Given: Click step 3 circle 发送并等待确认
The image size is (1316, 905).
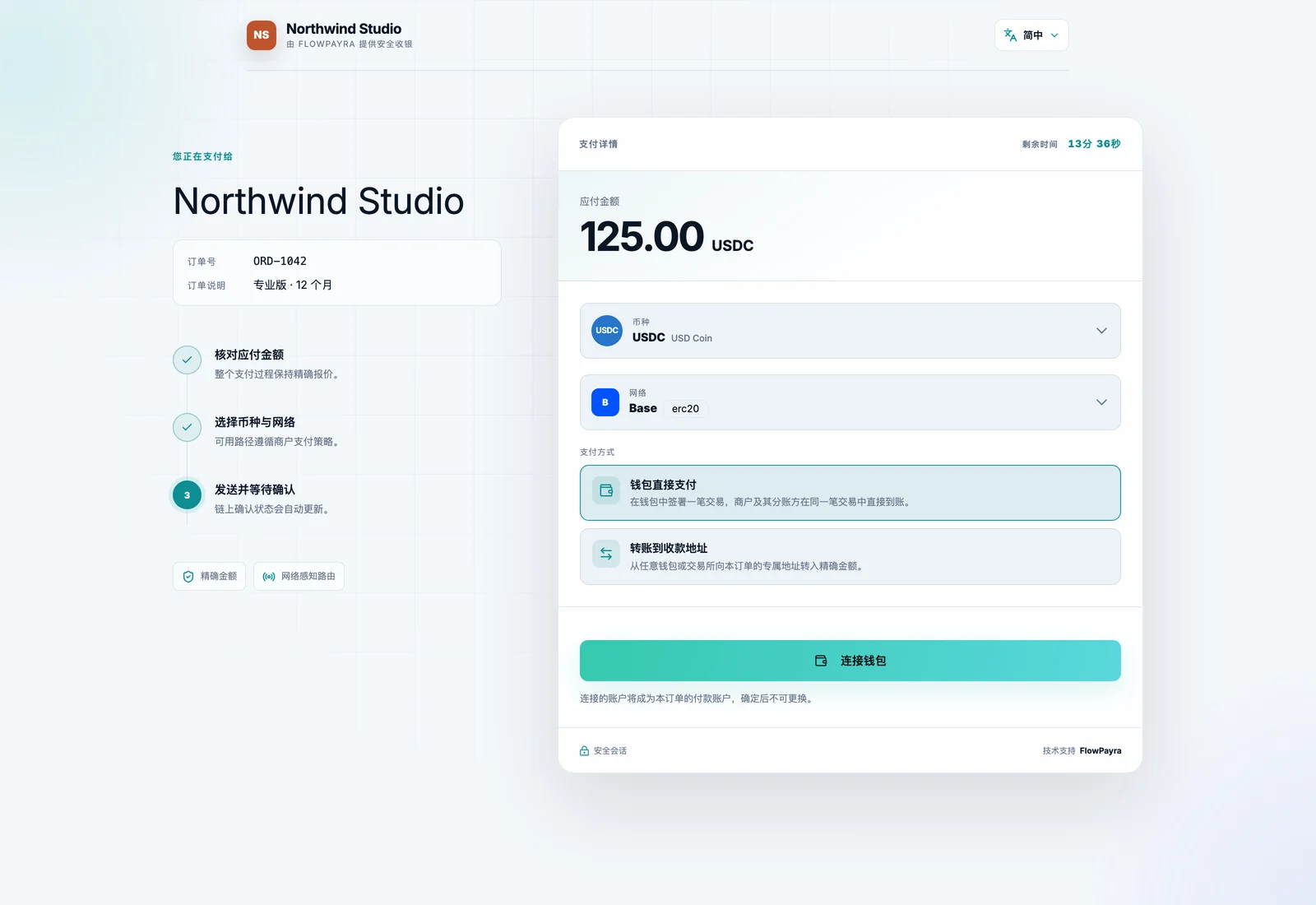Looking at the screenshot, I should point(187,495).
